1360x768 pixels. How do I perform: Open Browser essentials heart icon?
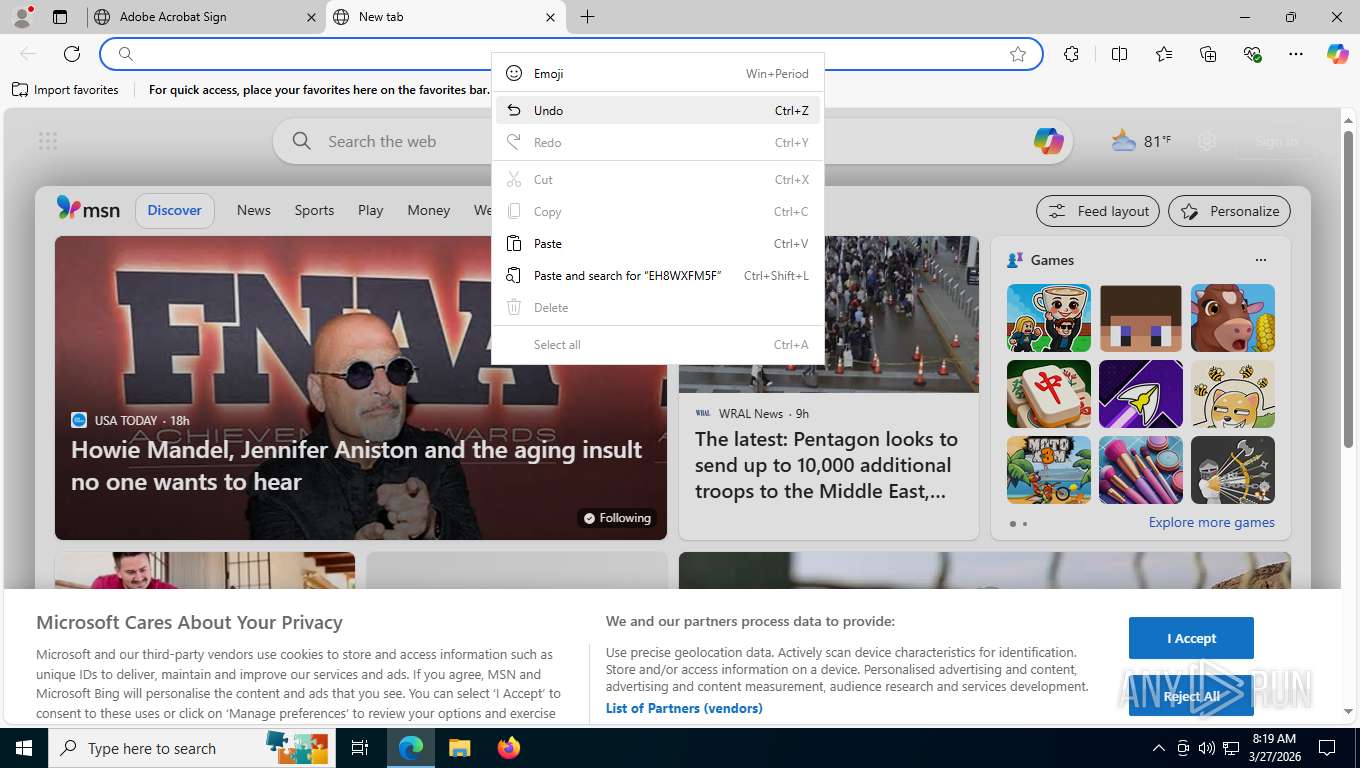(1252, 54)
